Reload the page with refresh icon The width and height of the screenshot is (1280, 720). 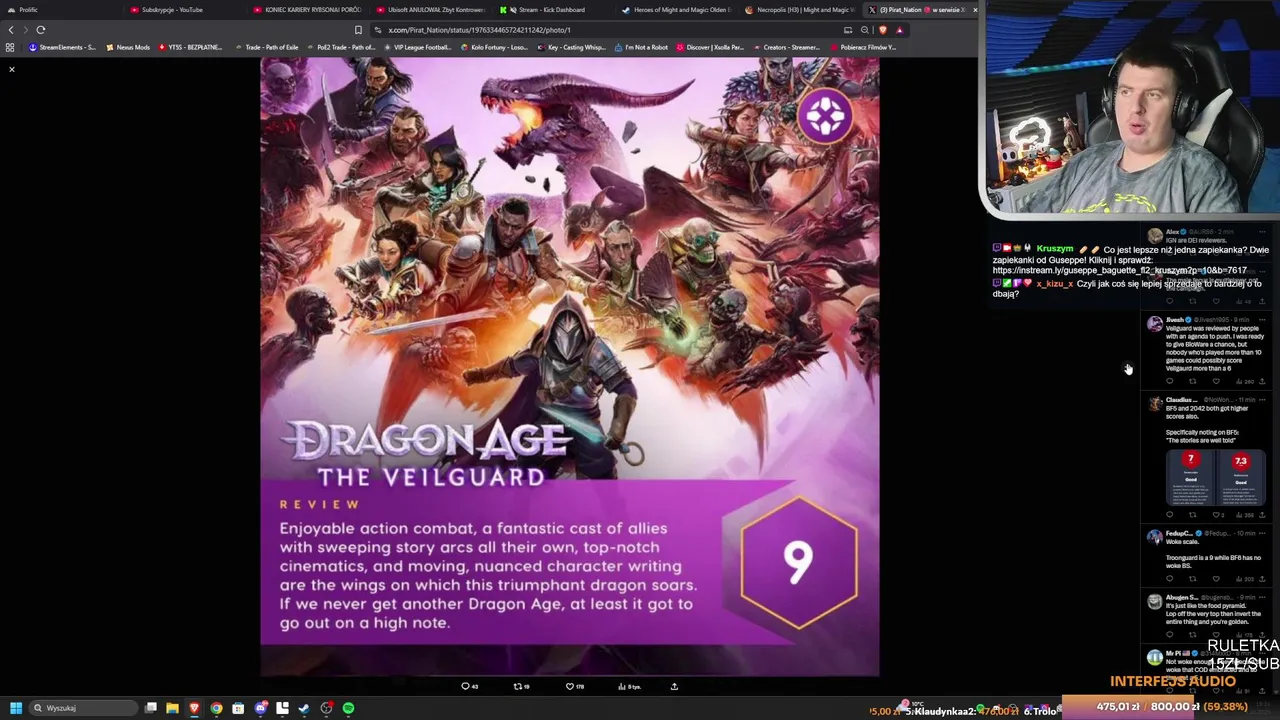click(x=40, y=30)
